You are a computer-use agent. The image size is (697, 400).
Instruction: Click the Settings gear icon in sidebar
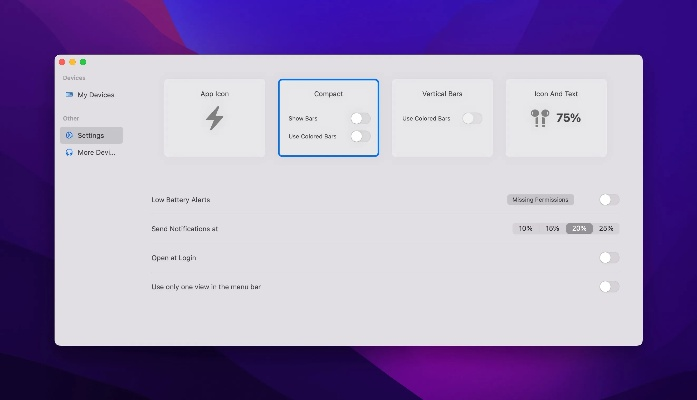[69, 135]
